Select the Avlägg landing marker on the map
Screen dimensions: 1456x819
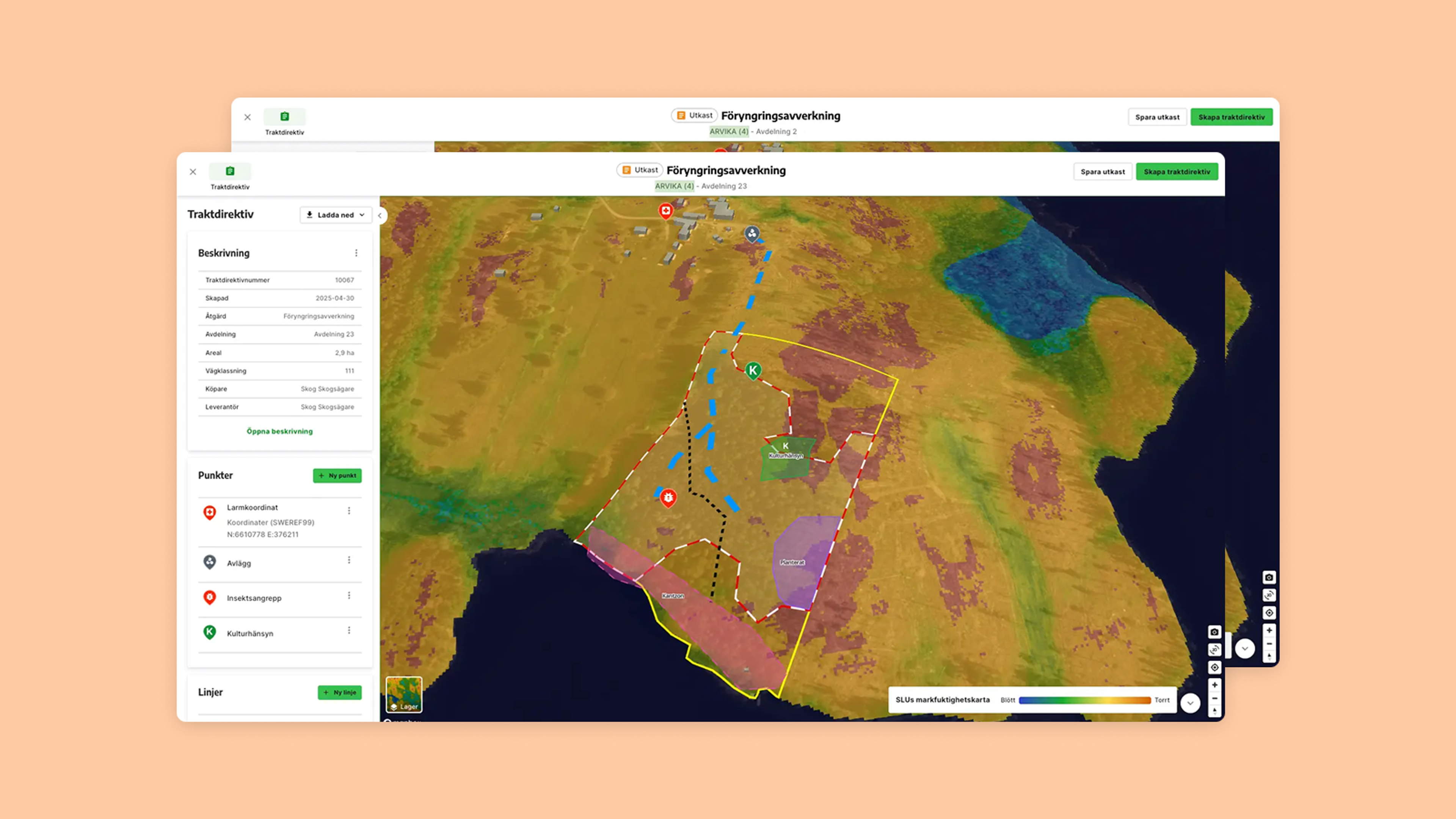pos(752,233)
